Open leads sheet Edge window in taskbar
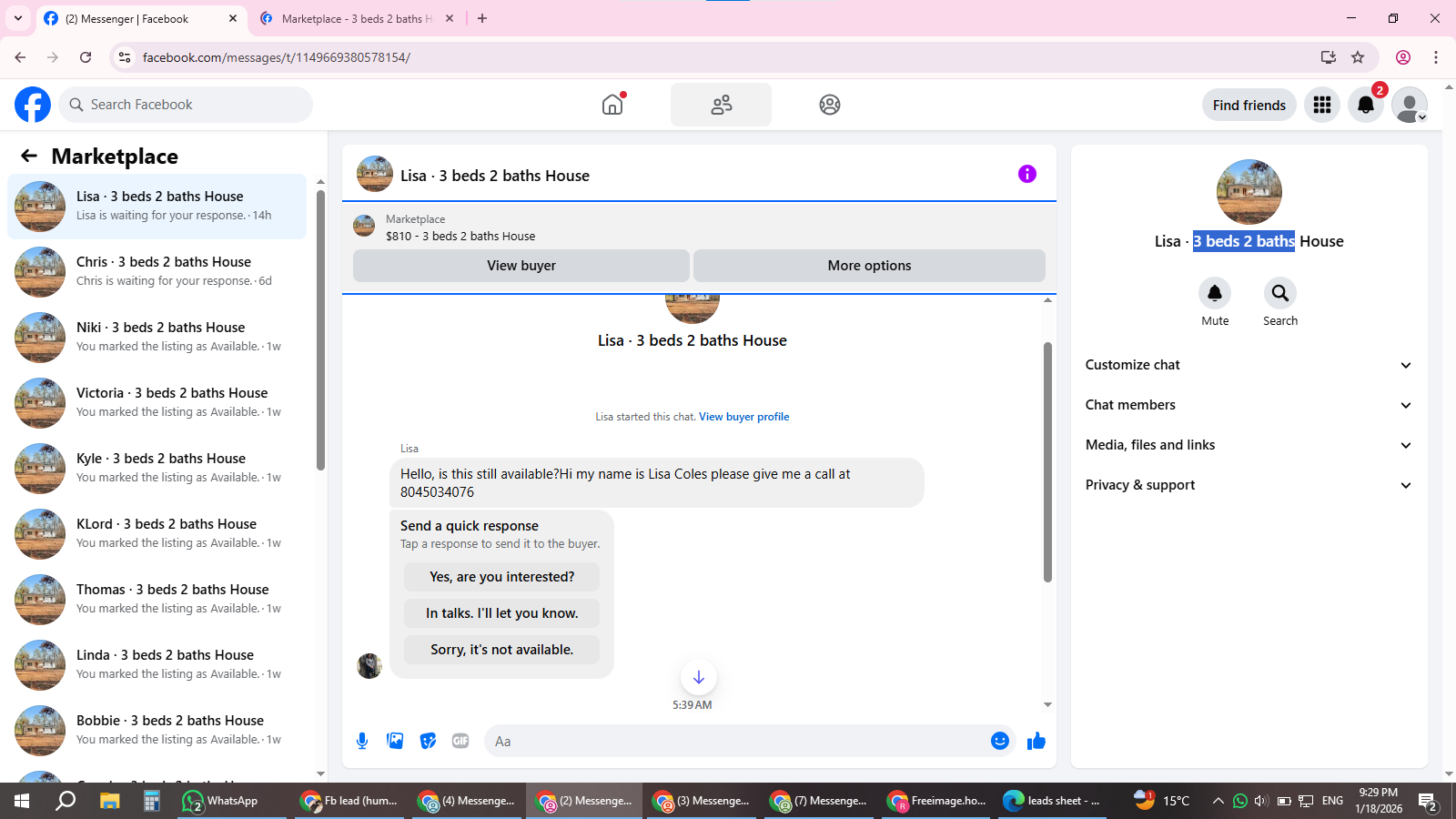The width and height of the screenshot is (1456, 819). tap(1054, 801)
